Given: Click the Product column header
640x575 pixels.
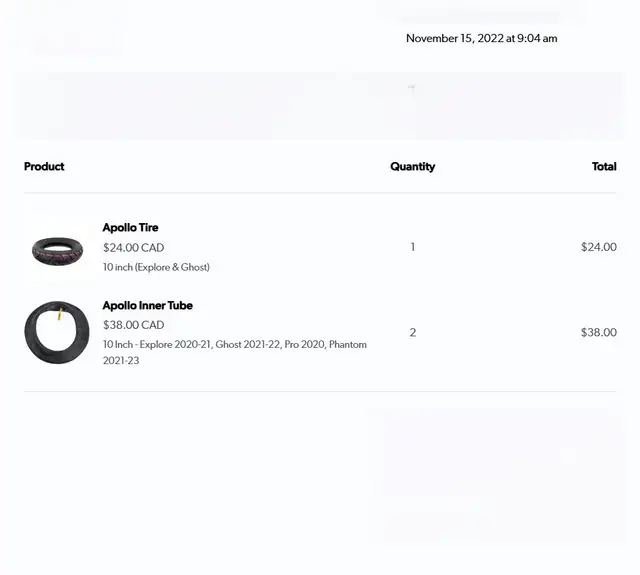Looking at the screenshot, I should coord(44,167).
